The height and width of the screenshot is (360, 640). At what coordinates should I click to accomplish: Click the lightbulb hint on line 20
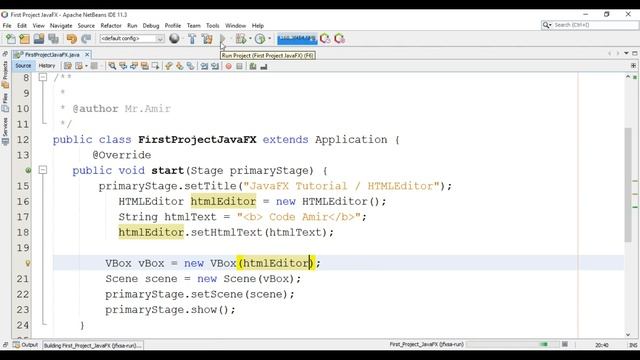[x=28, y=263]
